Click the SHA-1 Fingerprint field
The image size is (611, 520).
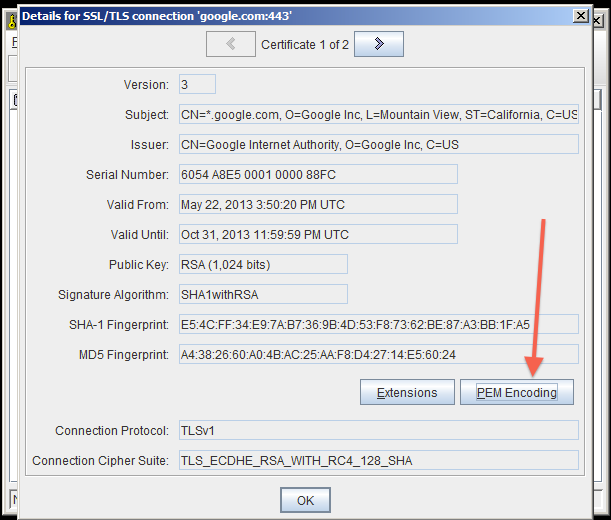pos(379,324)
